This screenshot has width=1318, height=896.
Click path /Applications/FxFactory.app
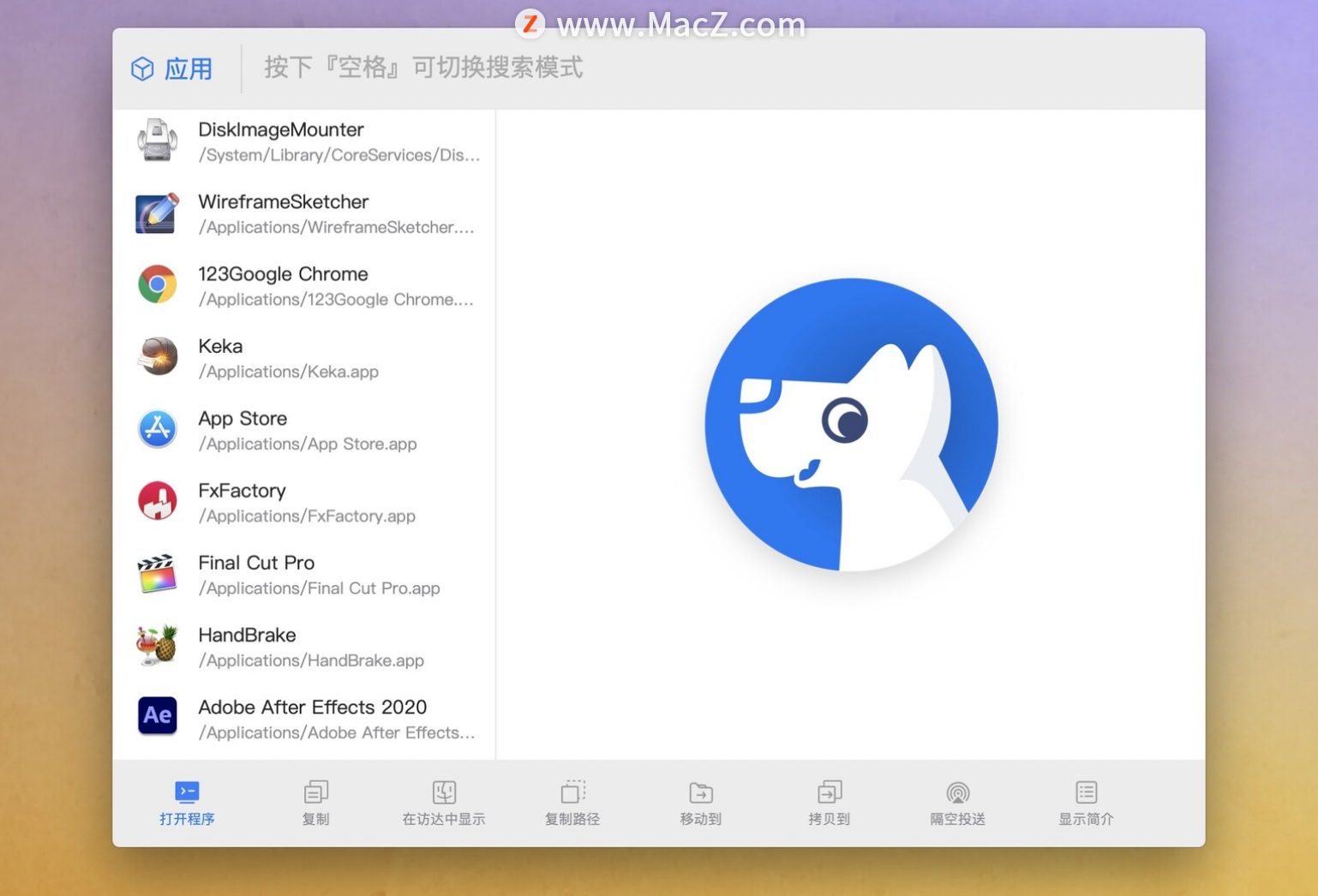click(x=307, y=516)
